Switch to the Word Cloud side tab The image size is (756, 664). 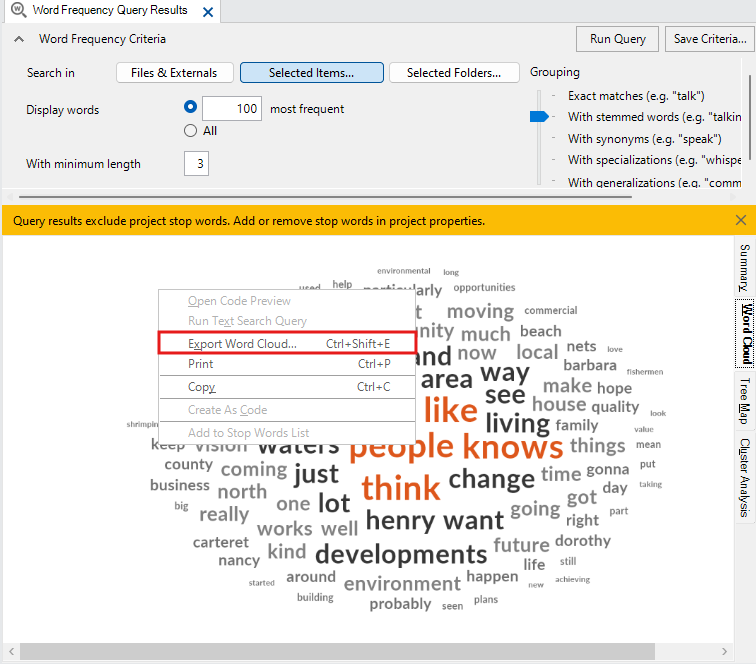[x=746, y=334]
